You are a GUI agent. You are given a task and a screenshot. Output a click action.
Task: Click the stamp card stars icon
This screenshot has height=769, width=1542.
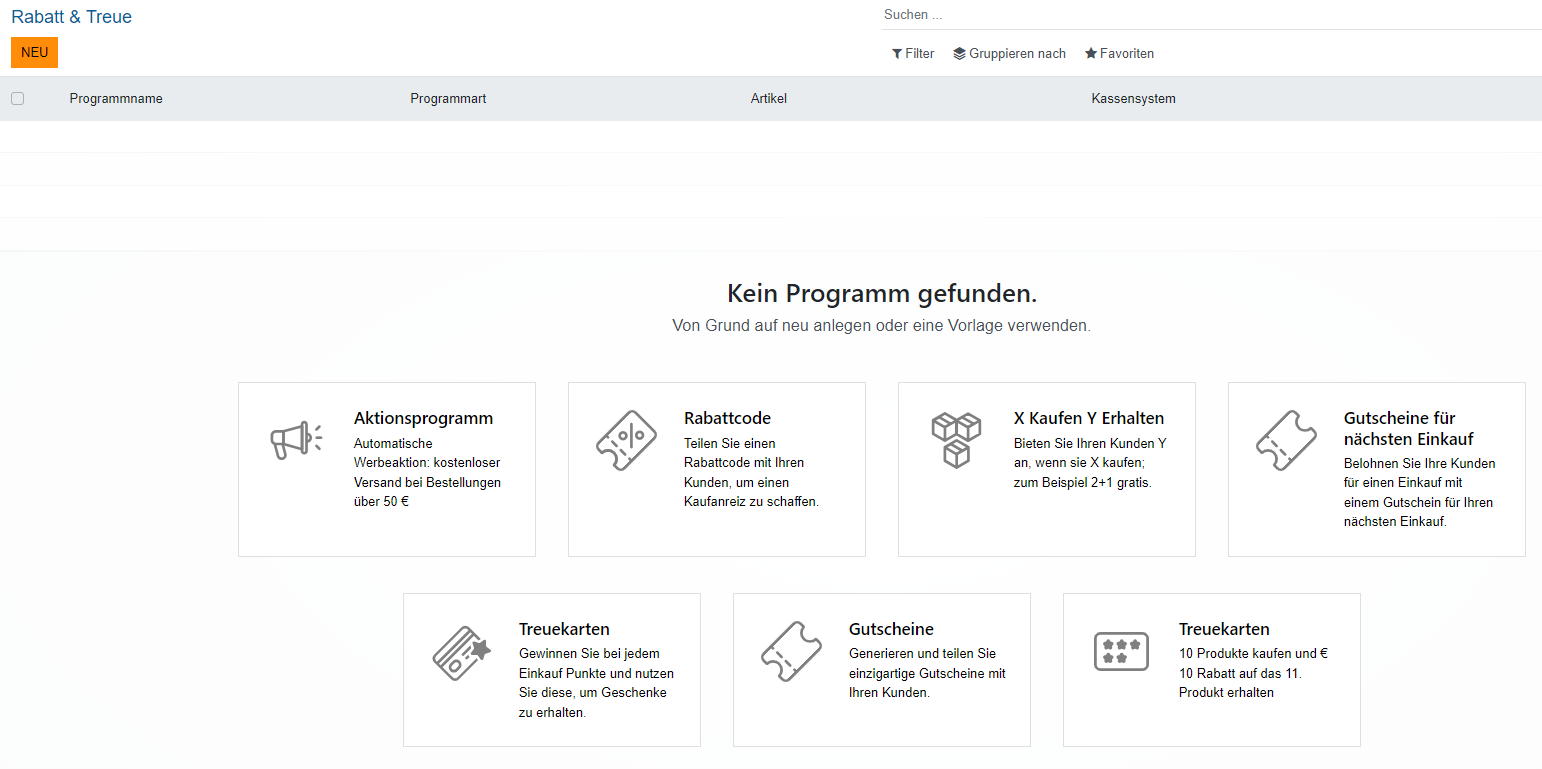click(1121, 652)
